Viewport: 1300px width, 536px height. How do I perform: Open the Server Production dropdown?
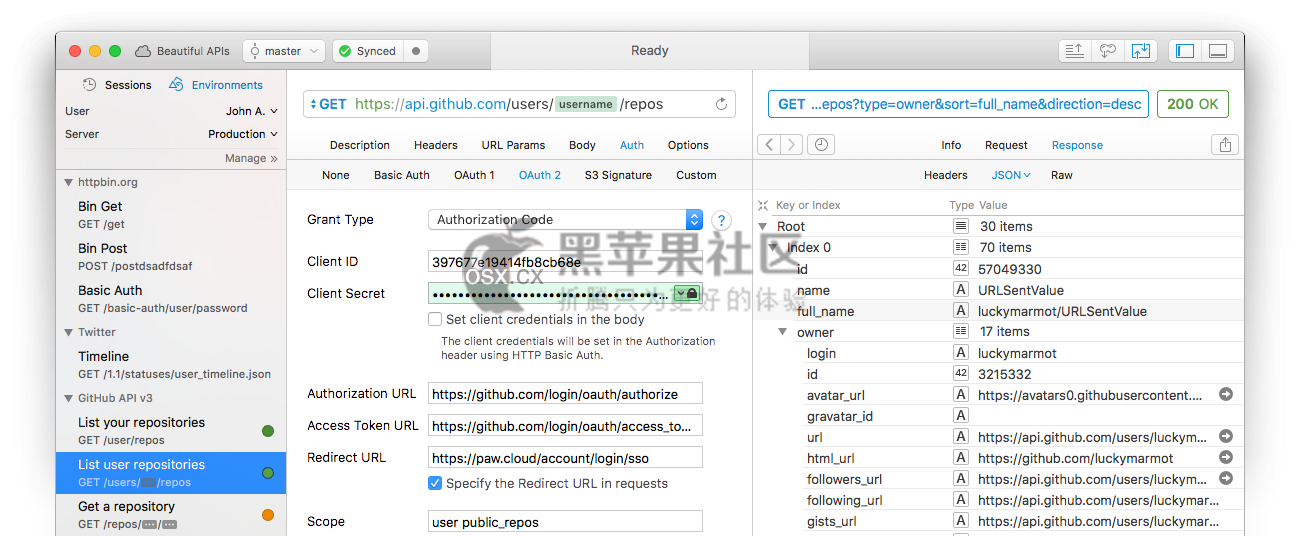(x=243, y=134)
